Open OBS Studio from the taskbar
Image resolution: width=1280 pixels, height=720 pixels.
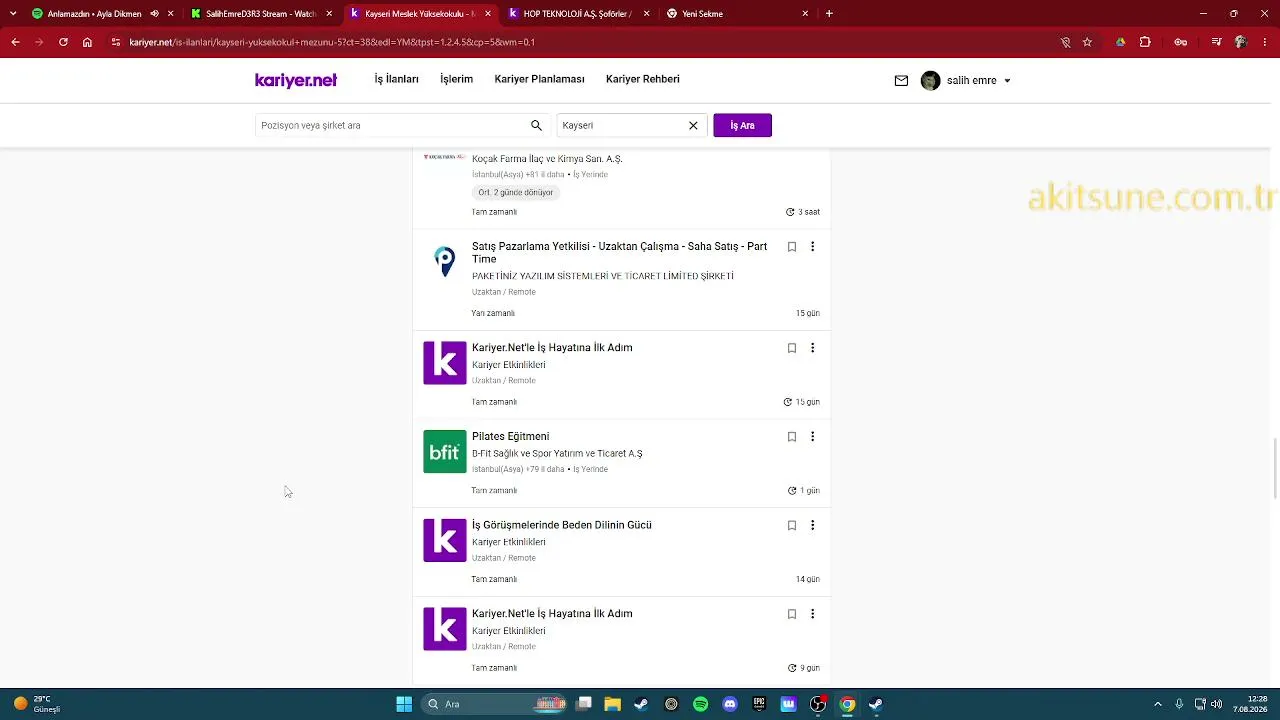818,704
